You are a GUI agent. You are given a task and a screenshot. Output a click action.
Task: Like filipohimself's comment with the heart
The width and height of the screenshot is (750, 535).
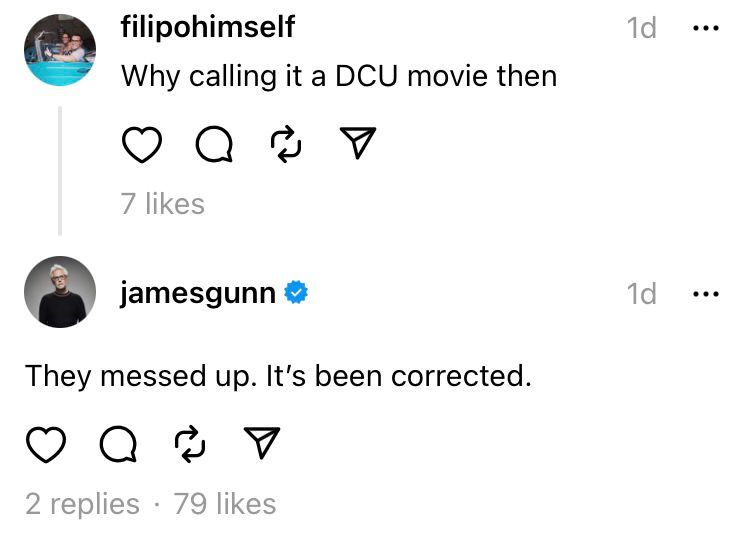point(142,147)
